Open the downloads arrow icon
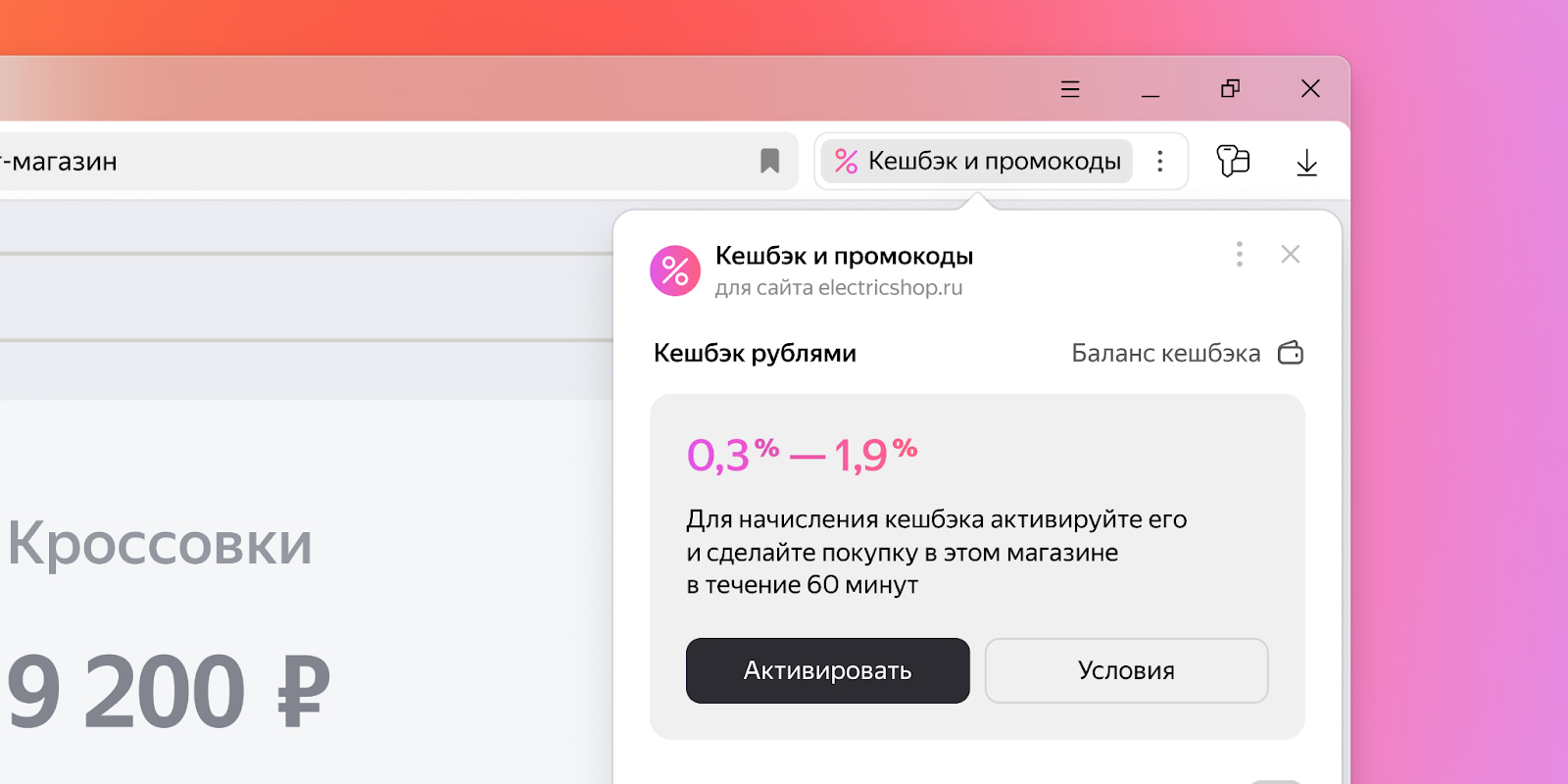This screenshot has height=784, width=1568. tap(1306, 163)
